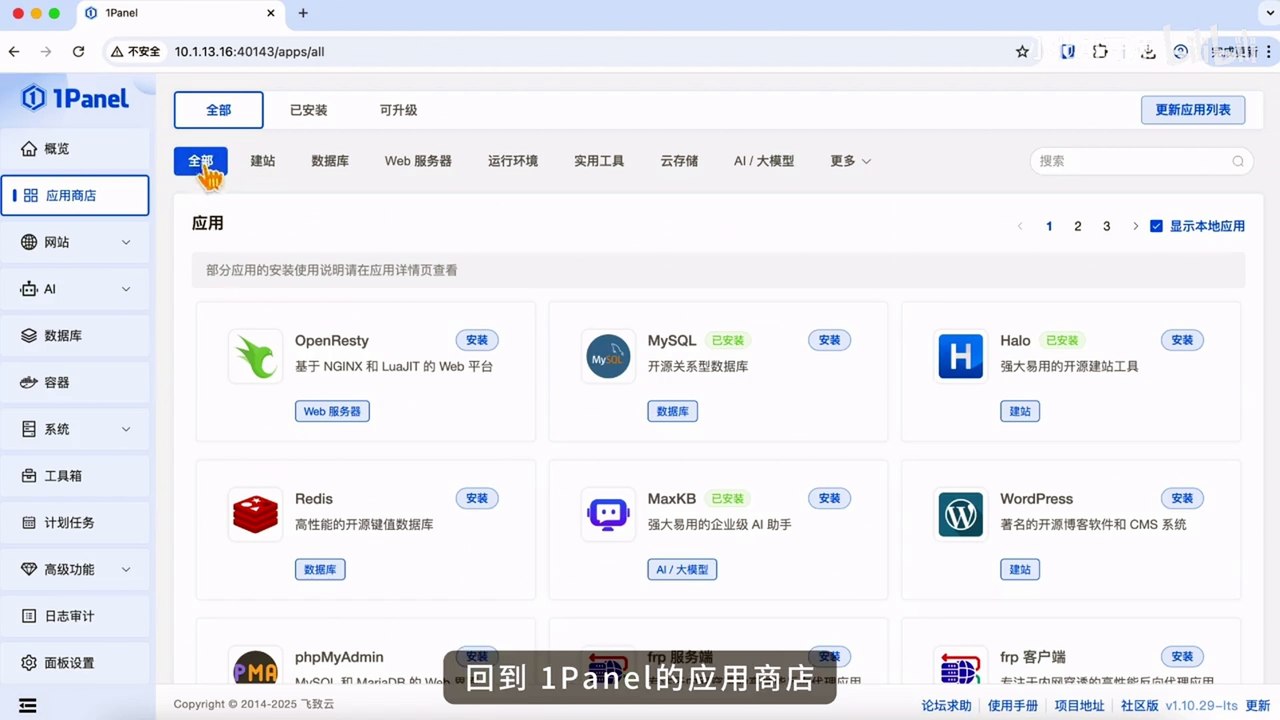The width and height of the screenshot is (1280, 720).
Task: Click the browser address bar URL
Action: pyautogui.click(x=249, y=51)
